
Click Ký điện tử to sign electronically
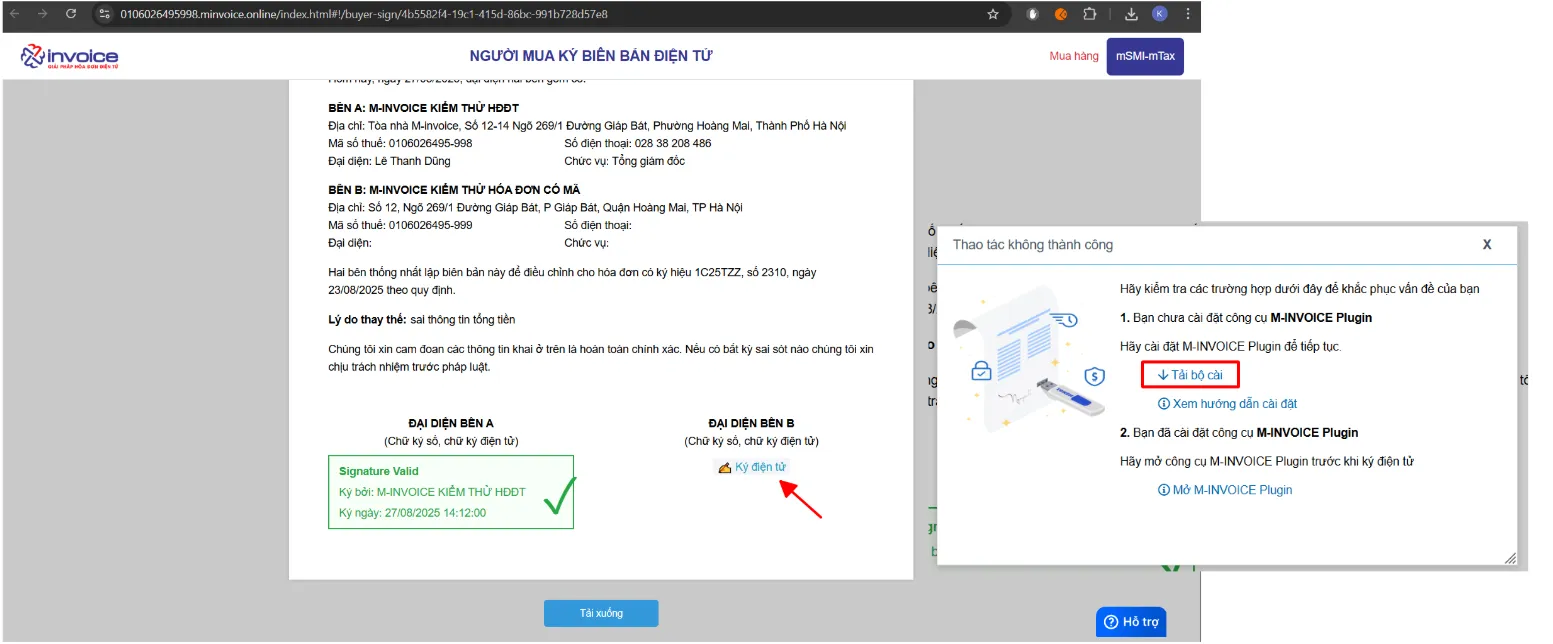click(753, 467)
